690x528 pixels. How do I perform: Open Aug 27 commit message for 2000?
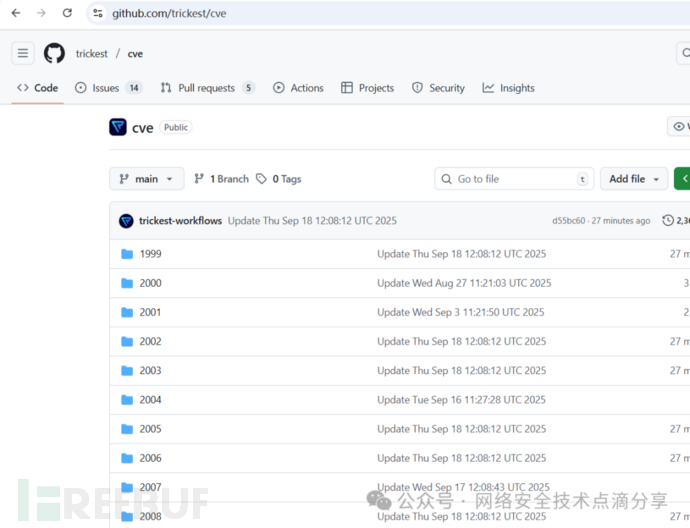464,283
